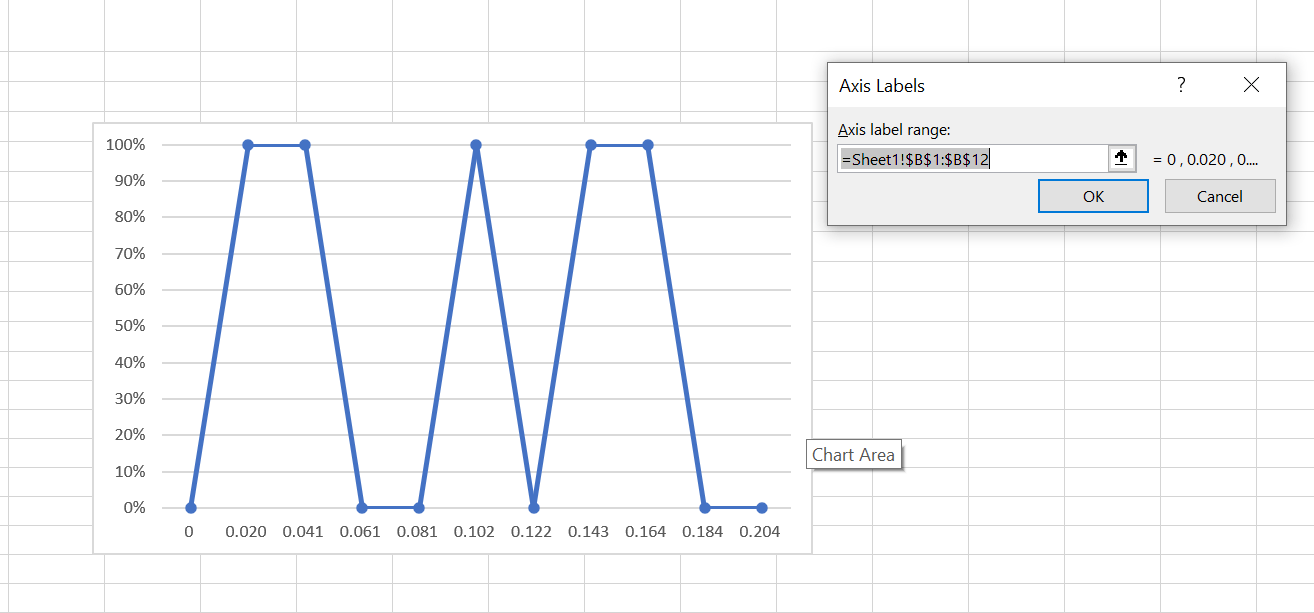Image resolution: width=1314 pixels, height=613 pixels.
Task: Select the data point at 0.122 on baseline
Action: [x=534, y=507]
